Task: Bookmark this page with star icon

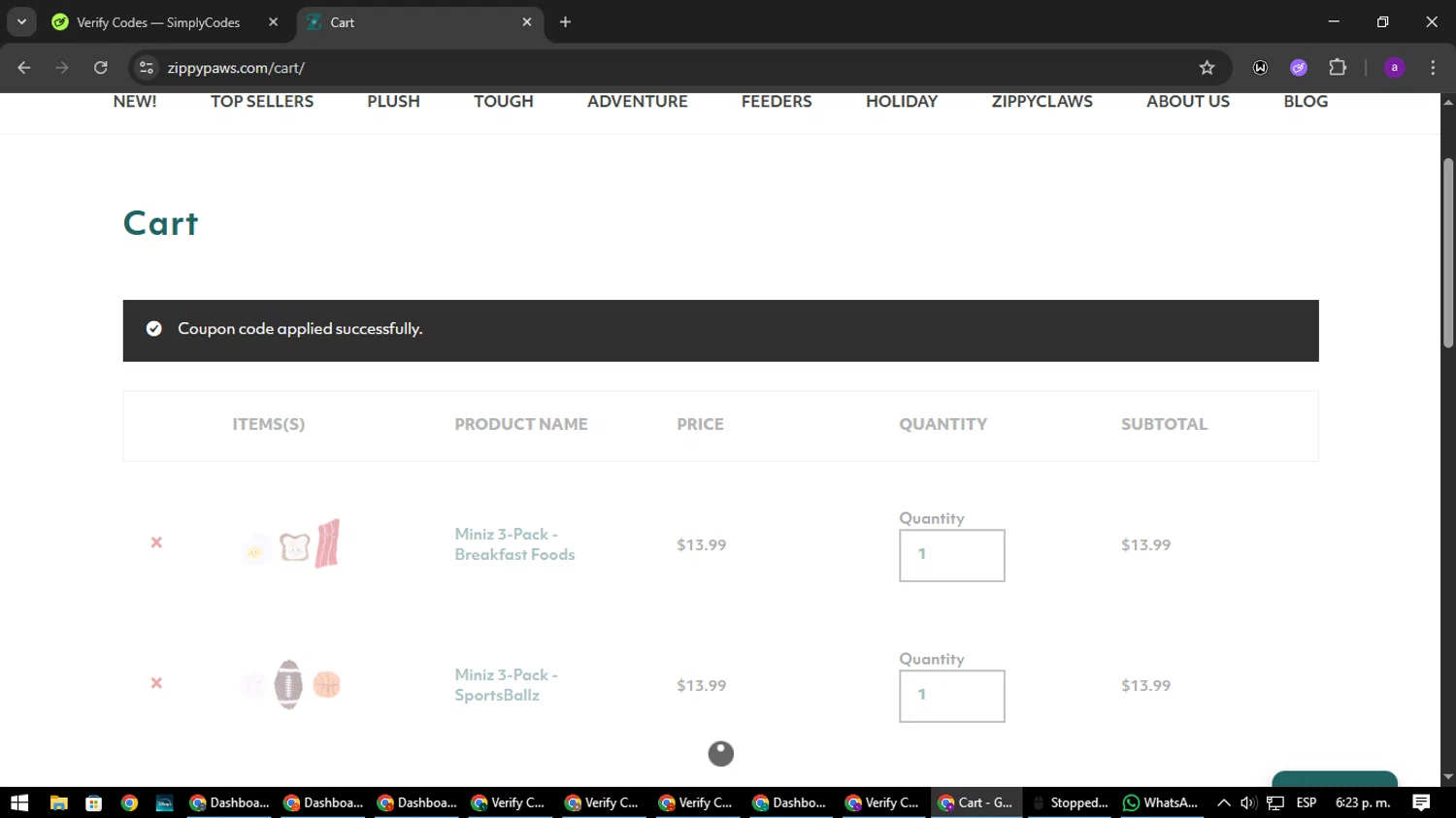Action: [x=1207, y=68]
